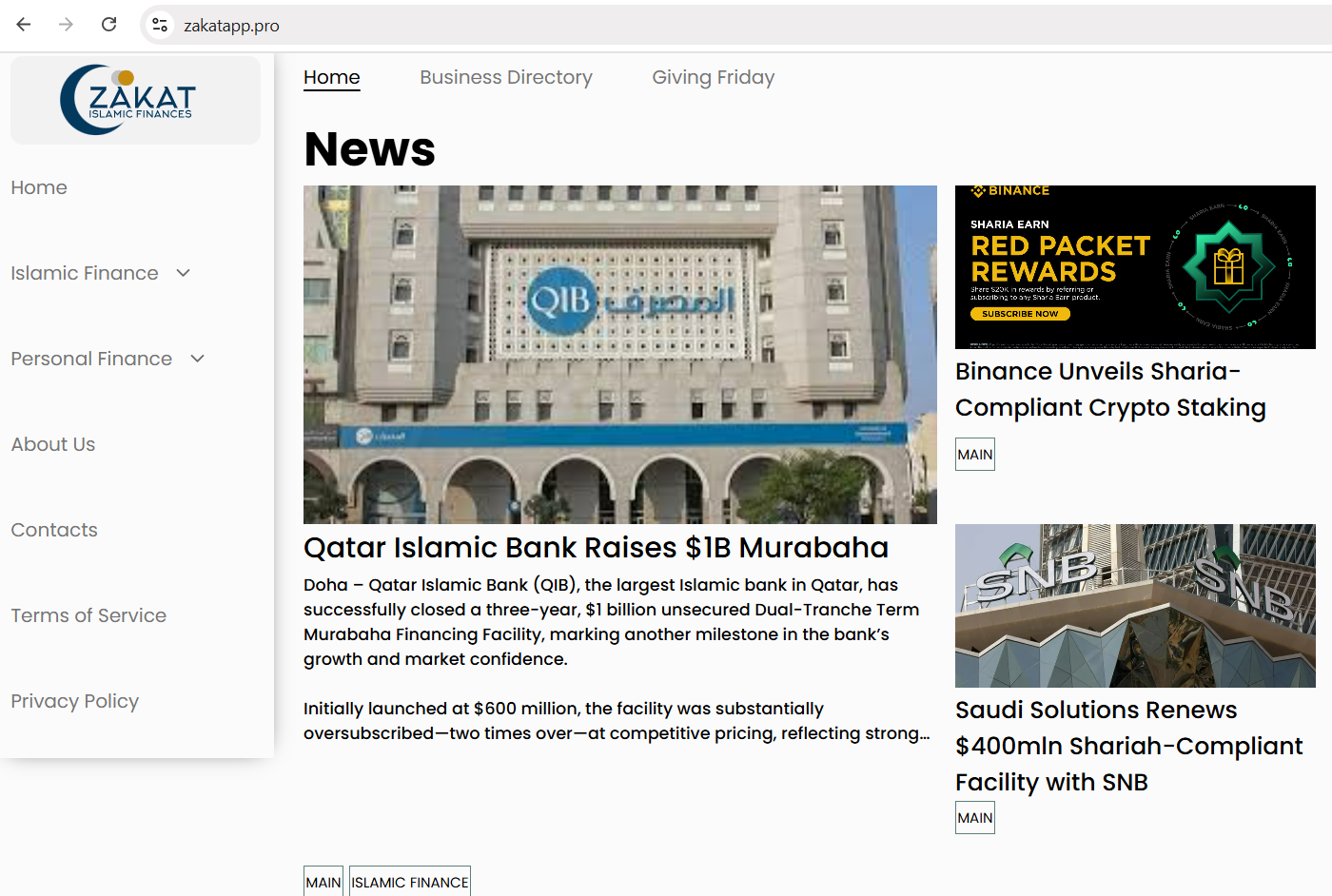Open Personal Finance in the sidebar
Image resolution: width=1332 pixels, height=896 pixels.
click(91, 359)
